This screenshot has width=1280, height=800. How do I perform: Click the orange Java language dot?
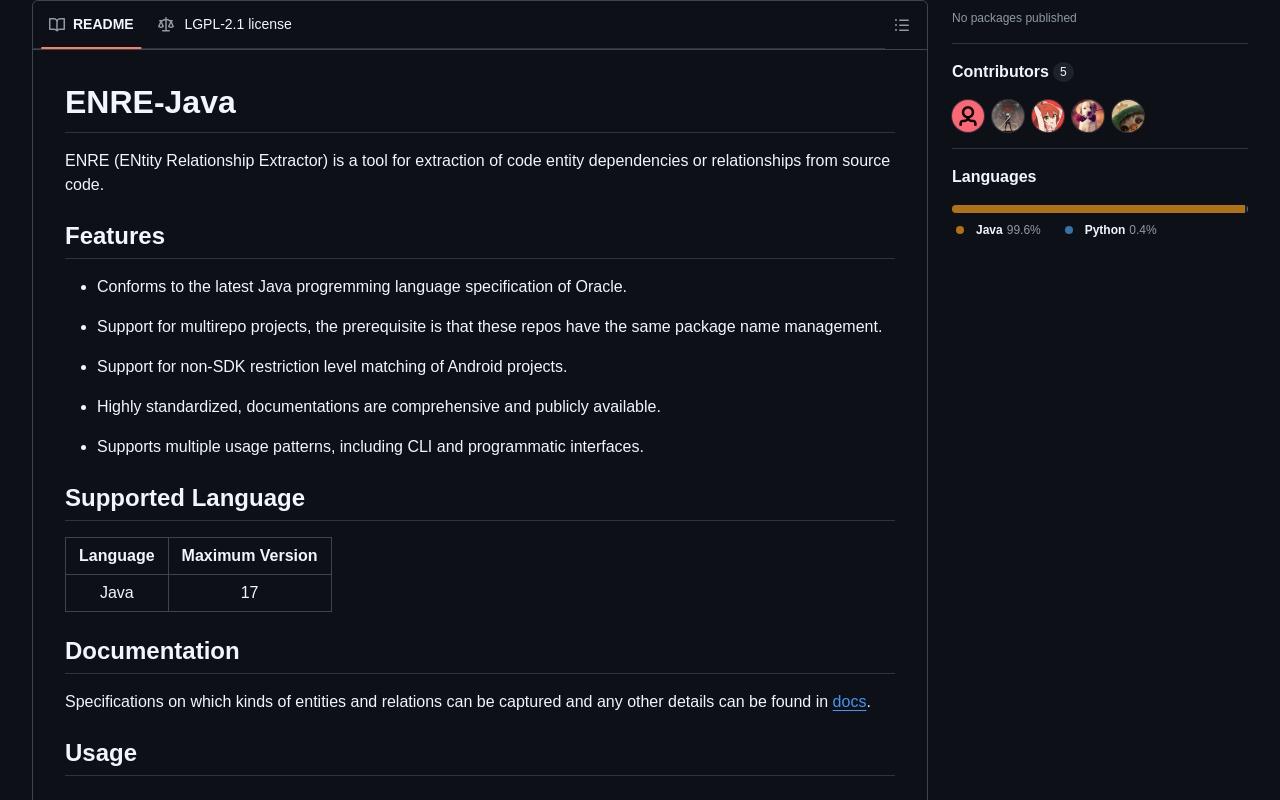click(x=960, y=230)
